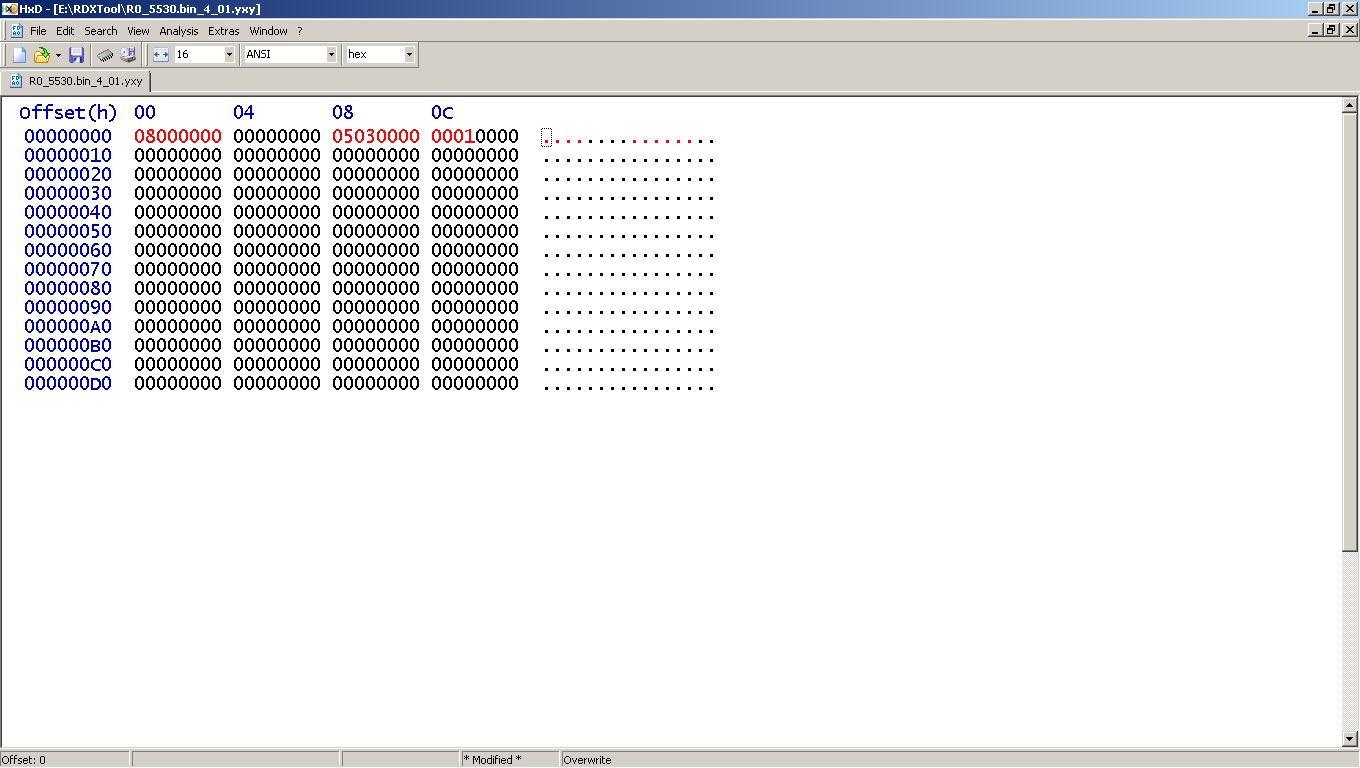Click the ASCII text column of row 00000000
Screen dimensions: 1360x768
coord(629,137)
